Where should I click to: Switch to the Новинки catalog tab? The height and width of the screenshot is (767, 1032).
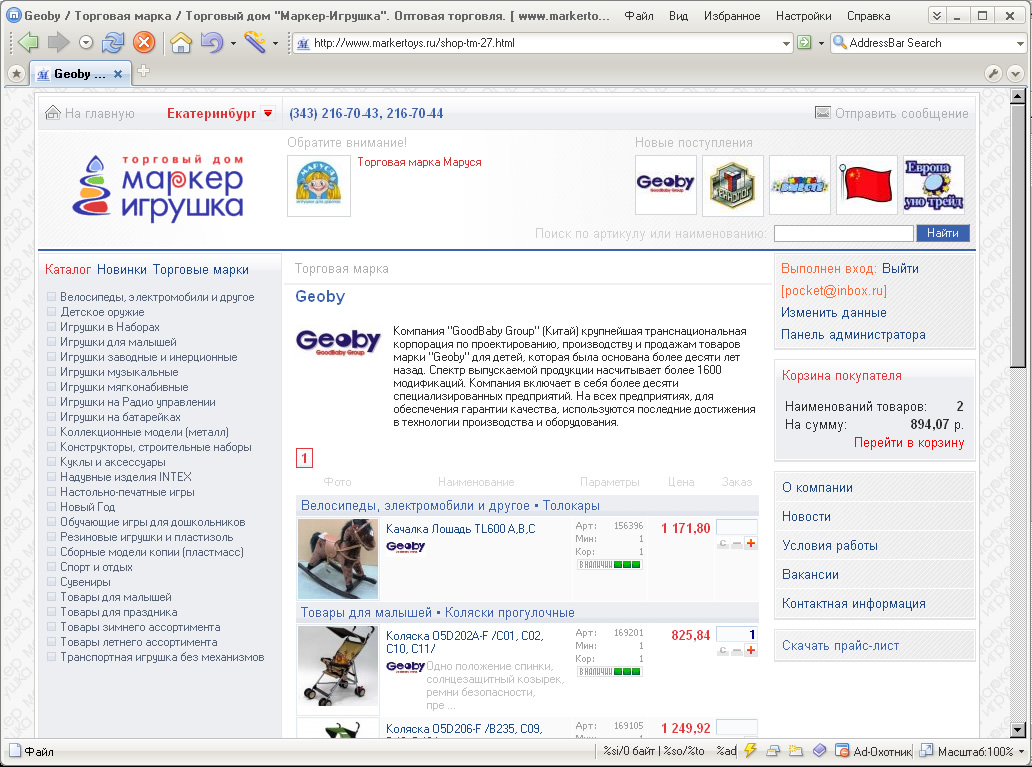point(122,269)
